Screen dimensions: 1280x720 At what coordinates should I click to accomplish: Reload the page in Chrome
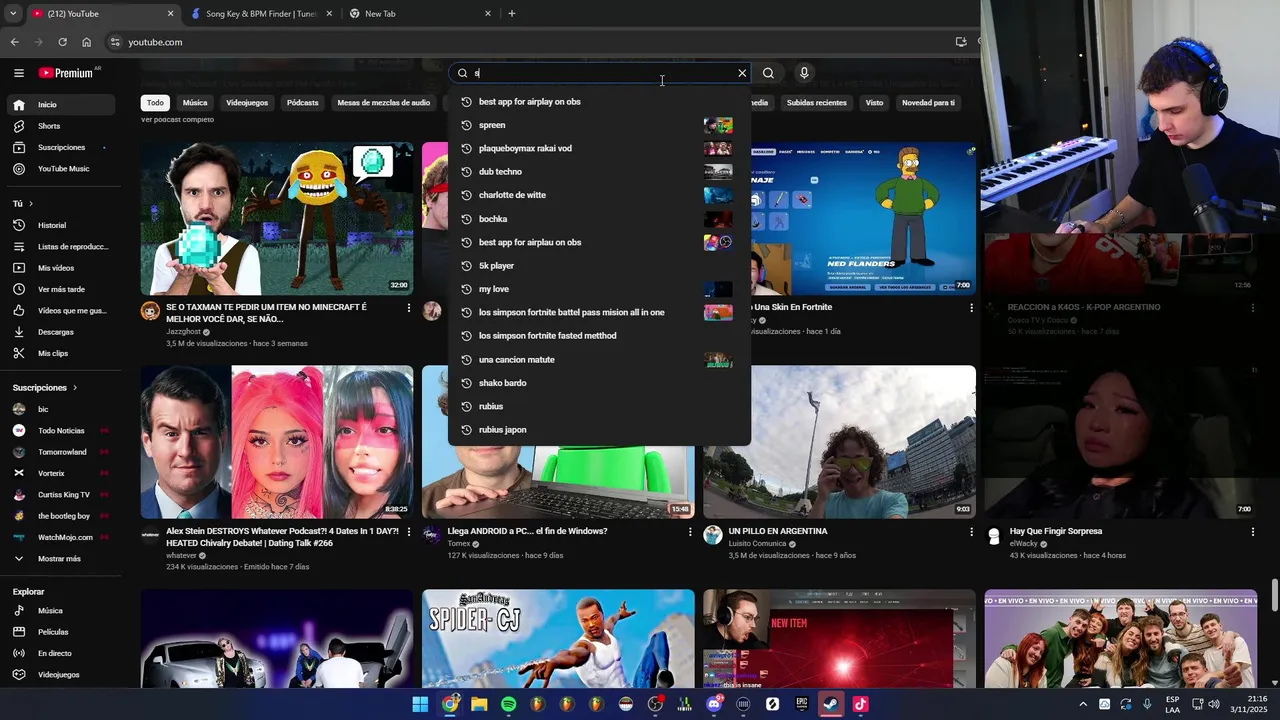click(62, 42)
